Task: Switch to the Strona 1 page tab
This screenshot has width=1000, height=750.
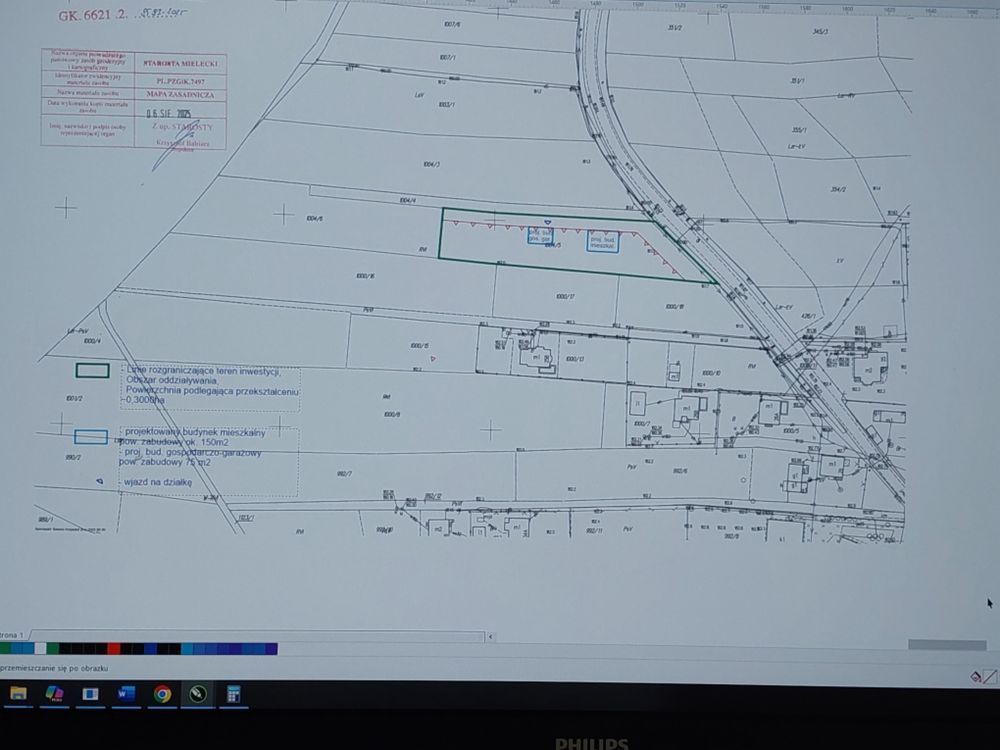Action: pos(12,635)
